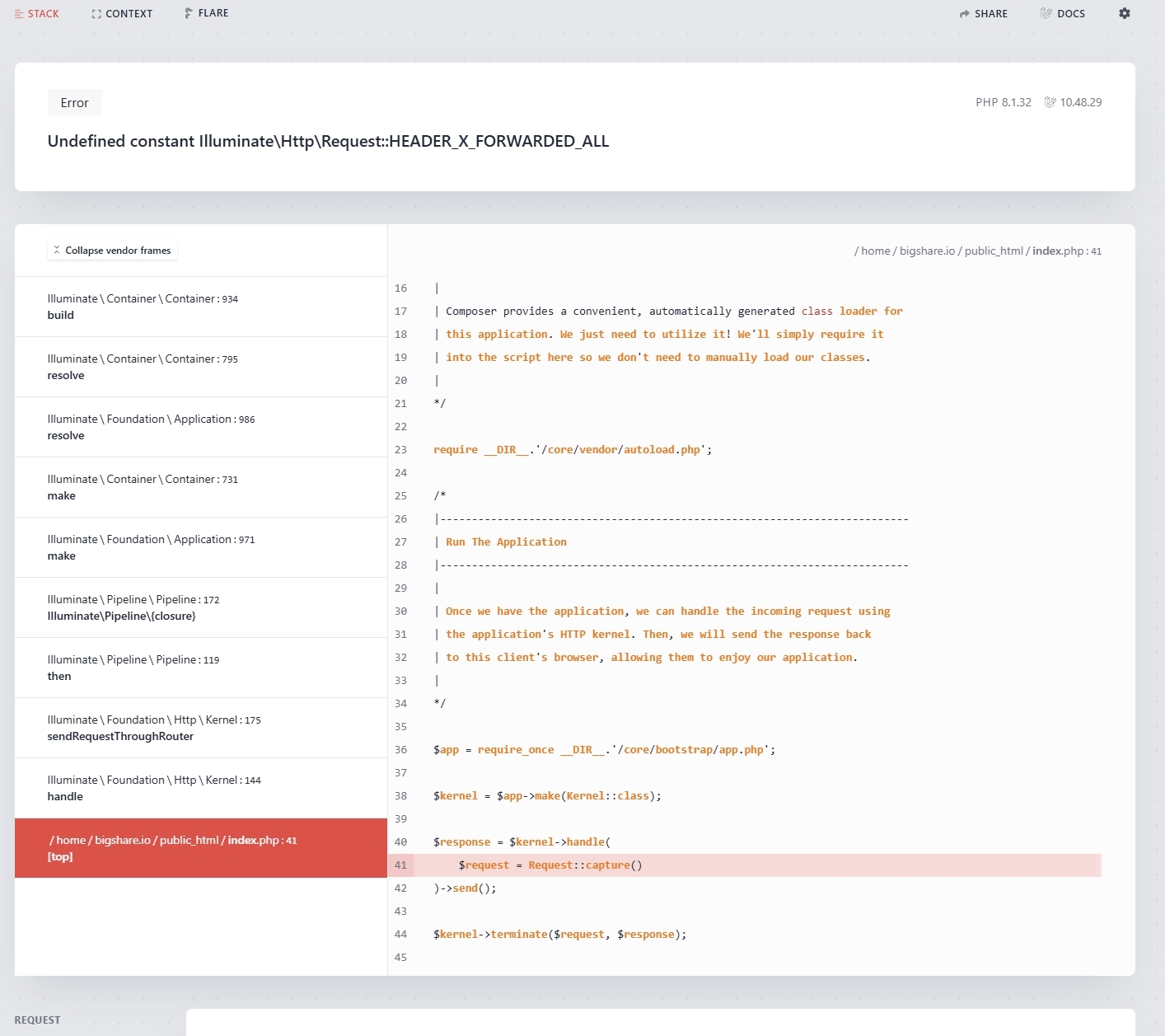
Task: Click index.php file path link above code
Action: coord(977,251)
